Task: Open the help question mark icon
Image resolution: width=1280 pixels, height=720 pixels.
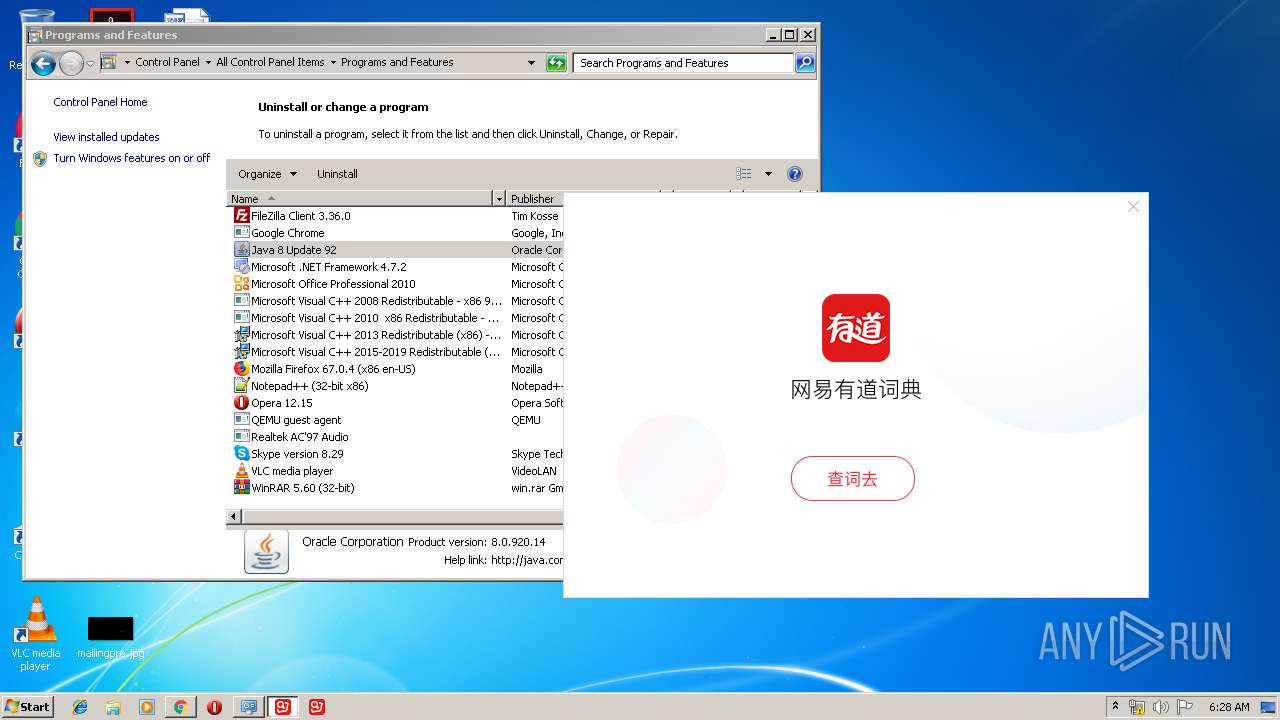Action: tap(795, 174)
